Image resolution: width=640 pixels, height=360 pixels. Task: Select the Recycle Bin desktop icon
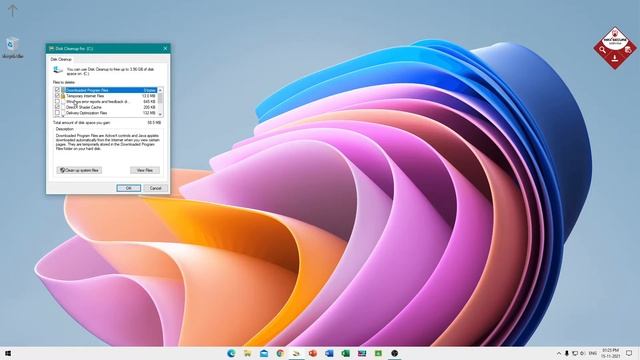click(x=12, y=47)
